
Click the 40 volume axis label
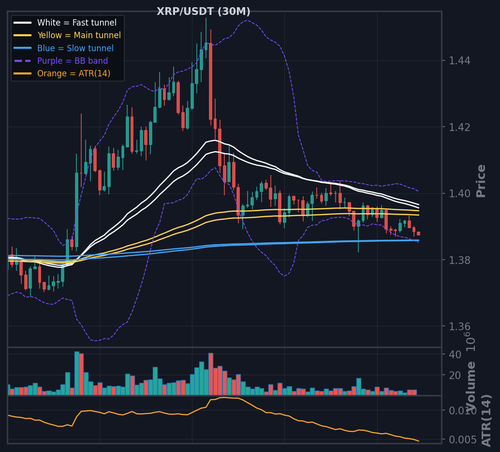click(x=455, y=354)
